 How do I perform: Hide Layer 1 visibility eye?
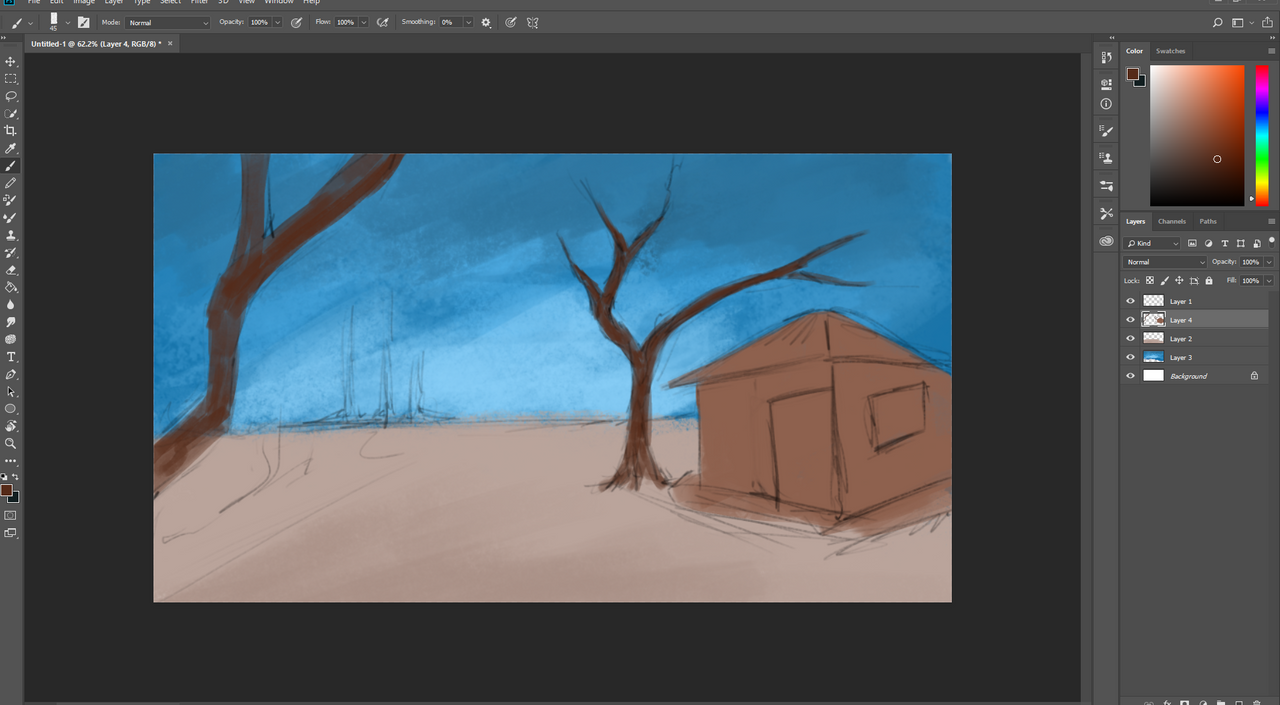click(1131, 301)
